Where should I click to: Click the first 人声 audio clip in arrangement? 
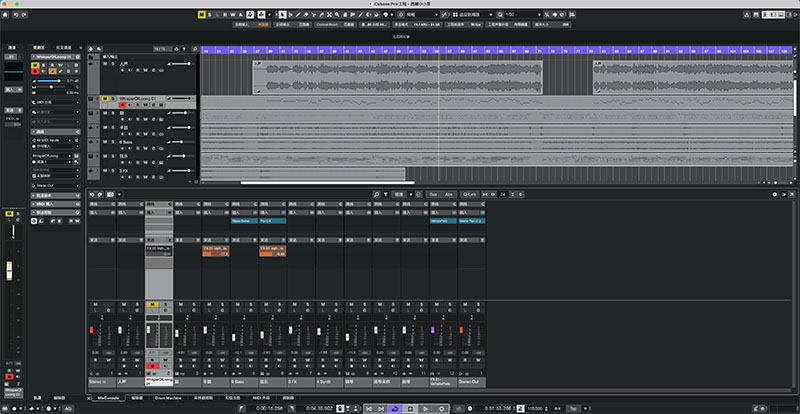pos(397,77)
